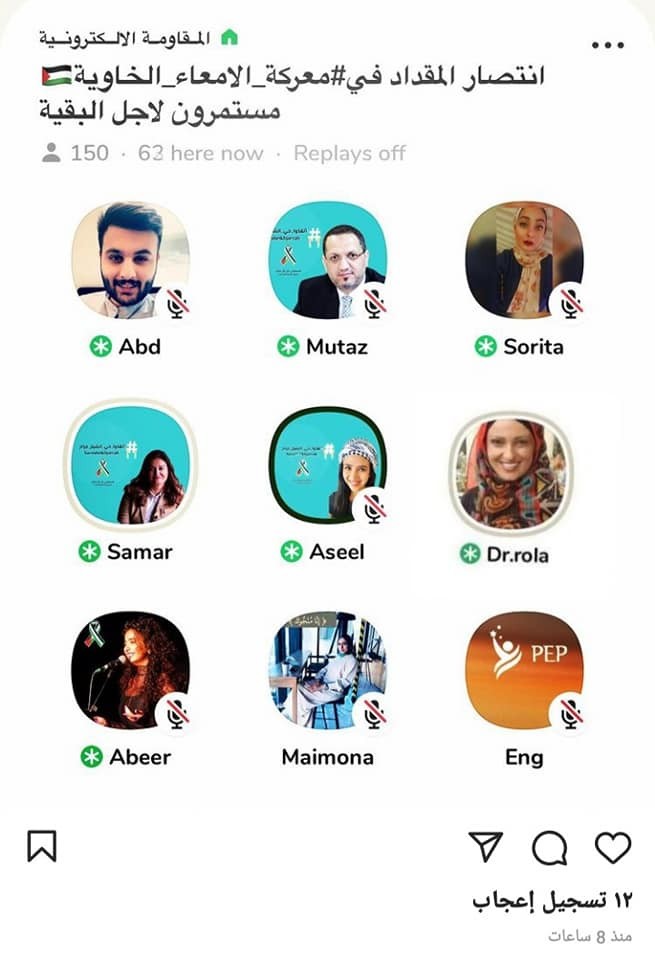Open Samar's profile picture

click(130, 465)
